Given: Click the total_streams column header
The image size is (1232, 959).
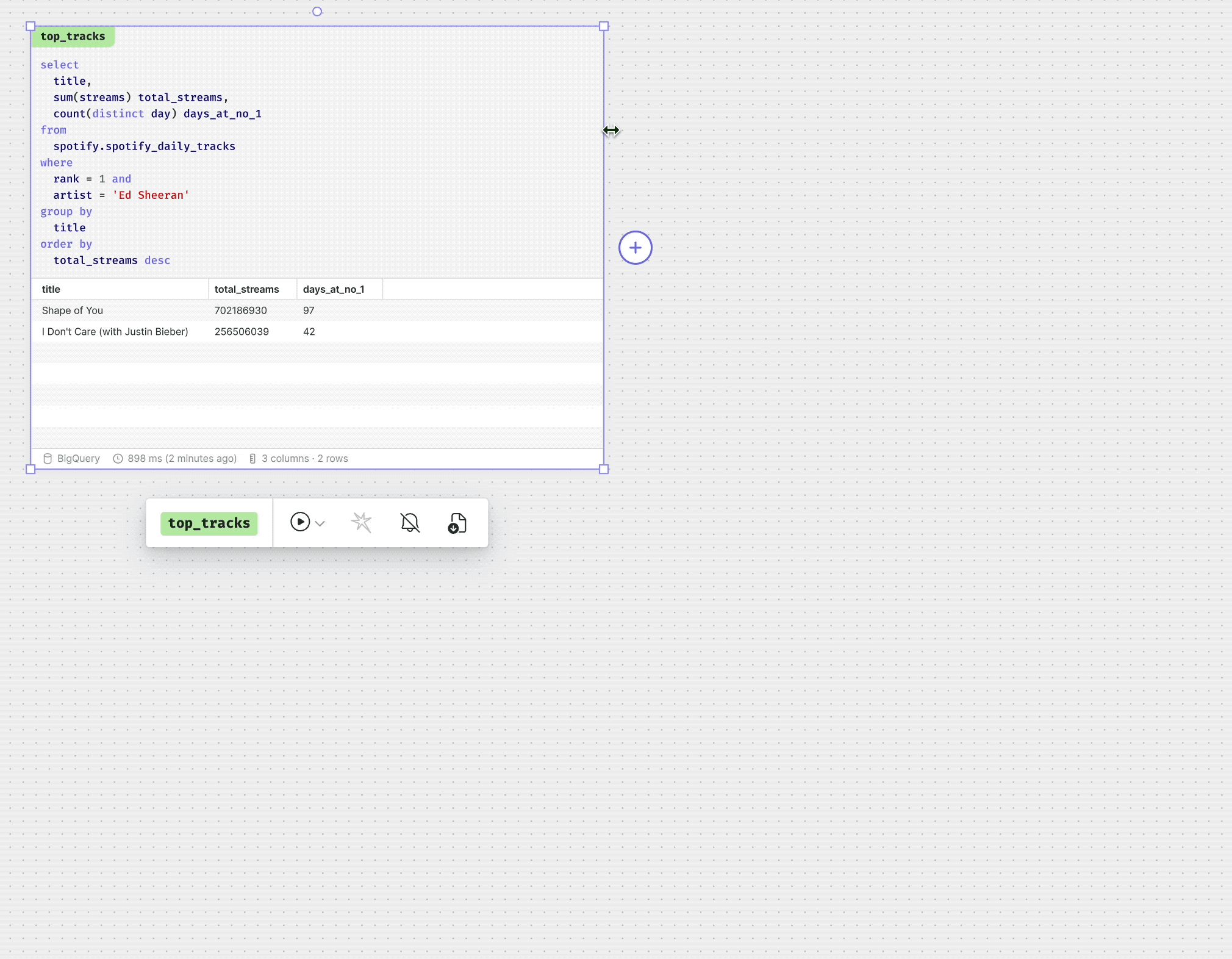Looking at the screenshot, I should click(246, 289).
